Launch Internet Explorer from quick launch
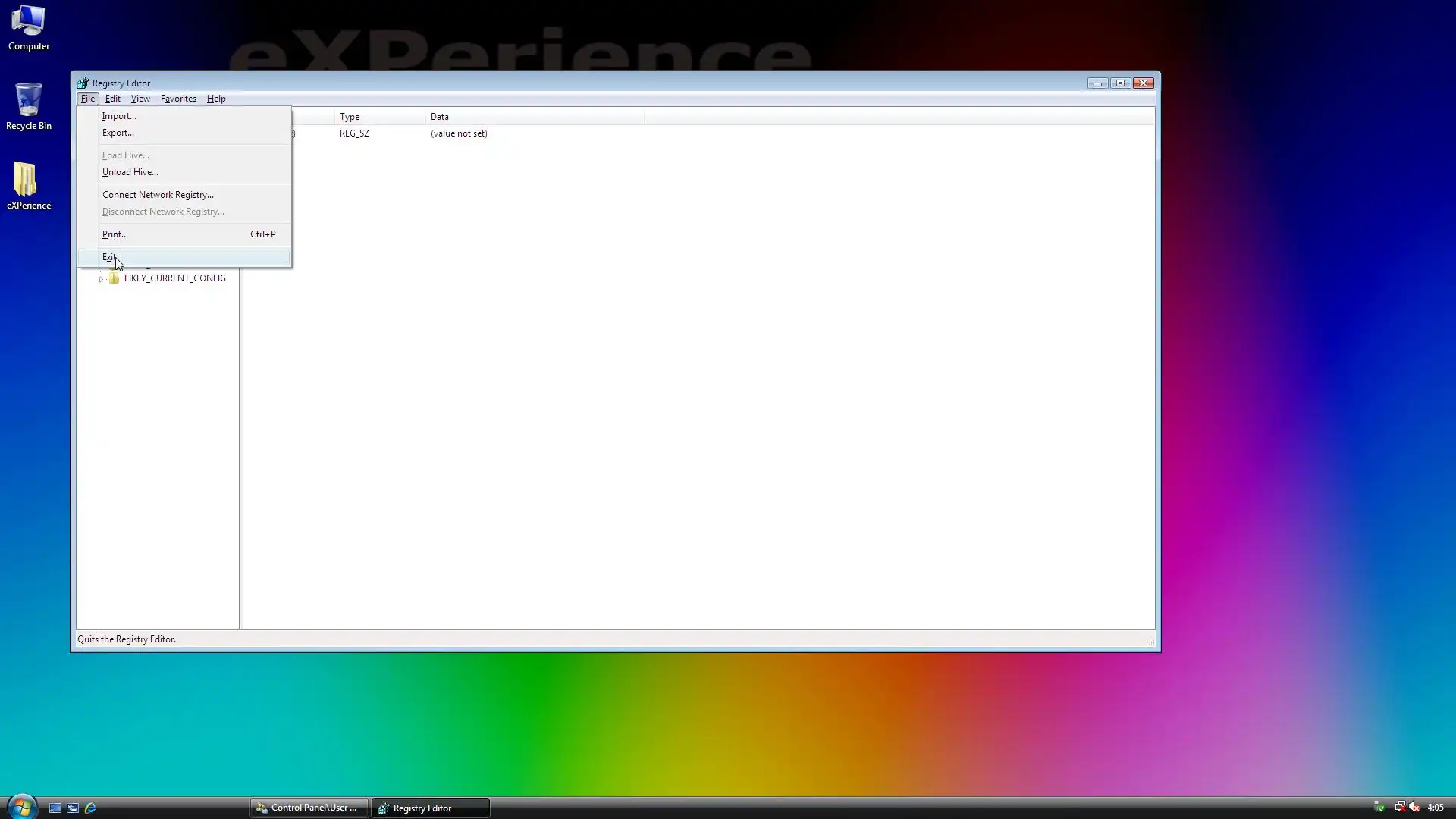Viewport: 1456px width, 819px height. [90, 808]
